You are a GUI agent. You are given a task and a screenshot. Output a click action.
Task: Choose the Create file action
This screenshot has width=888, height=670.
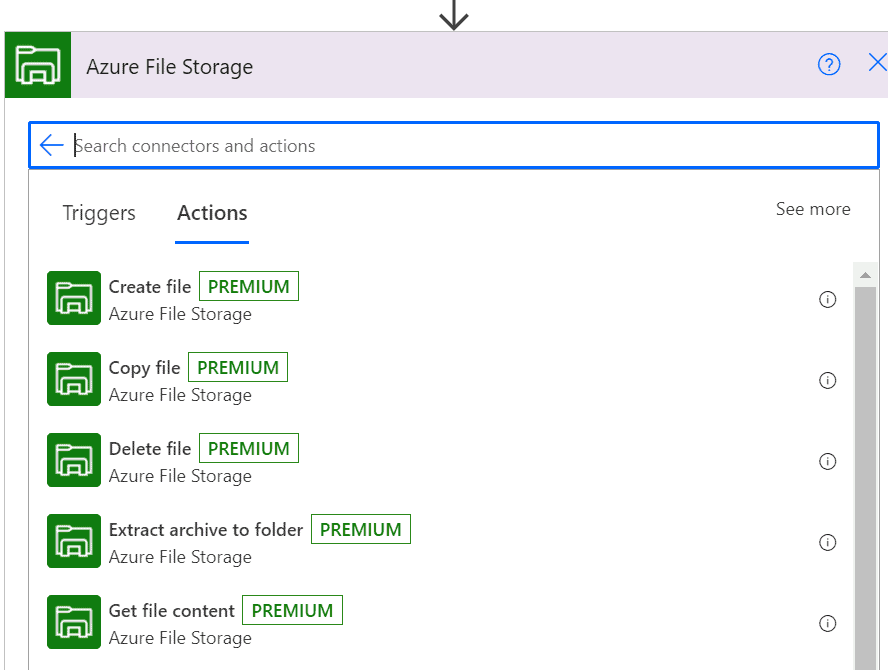(x=150, y=287)
